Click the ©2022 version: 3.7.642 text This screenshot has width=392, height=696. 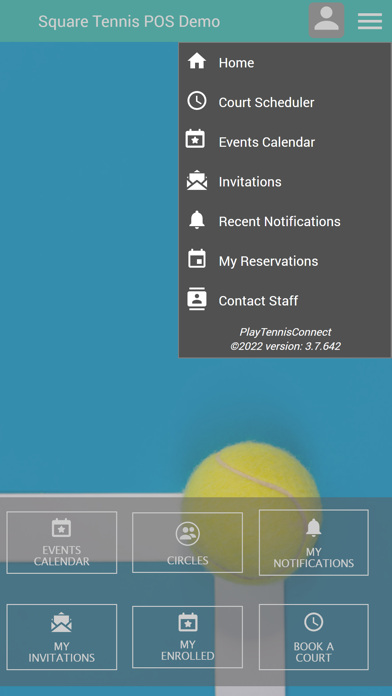coord(285,346)
